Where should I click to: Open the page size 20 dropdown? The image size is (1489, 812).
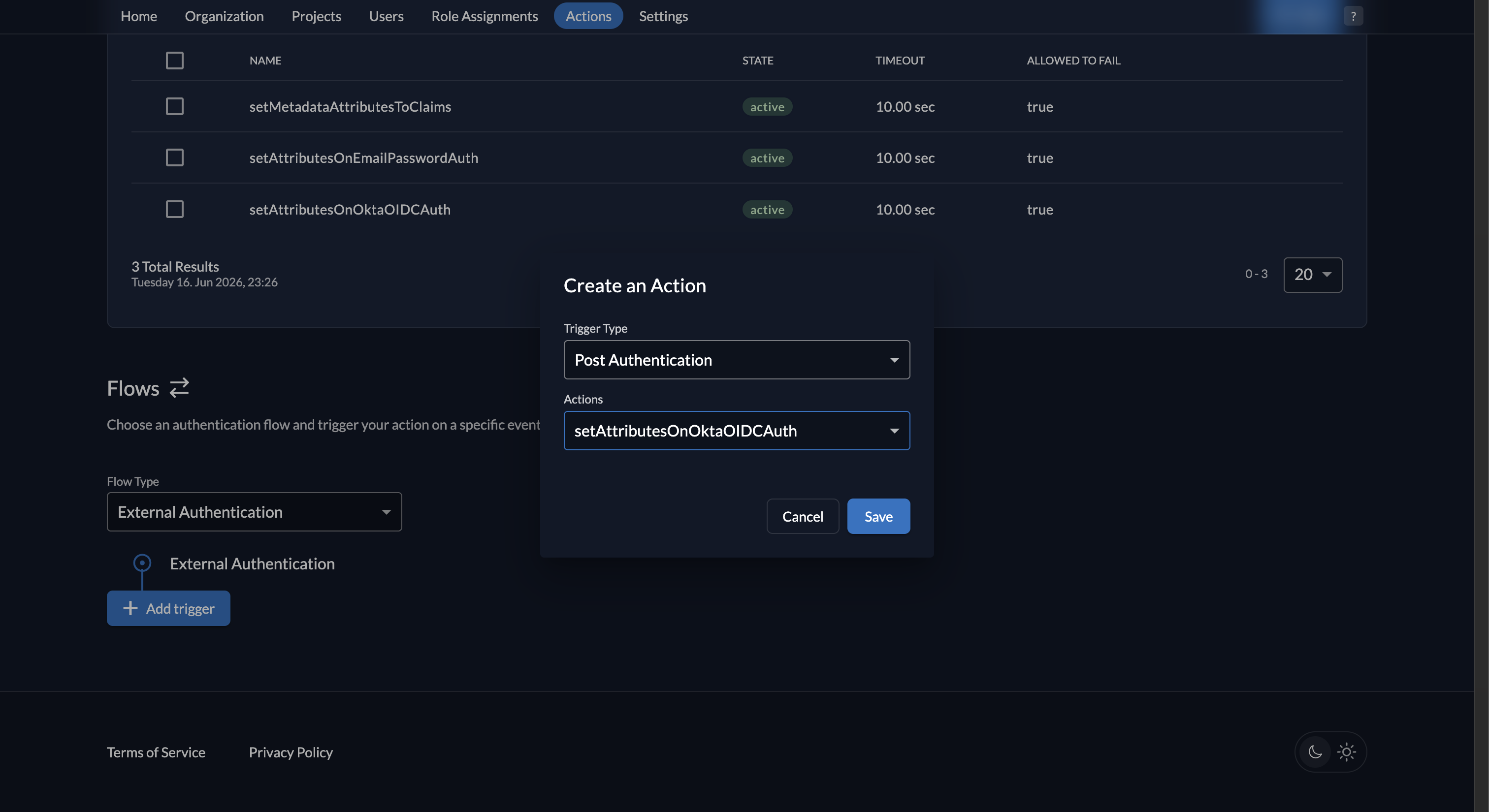[x=1312, y=274]
